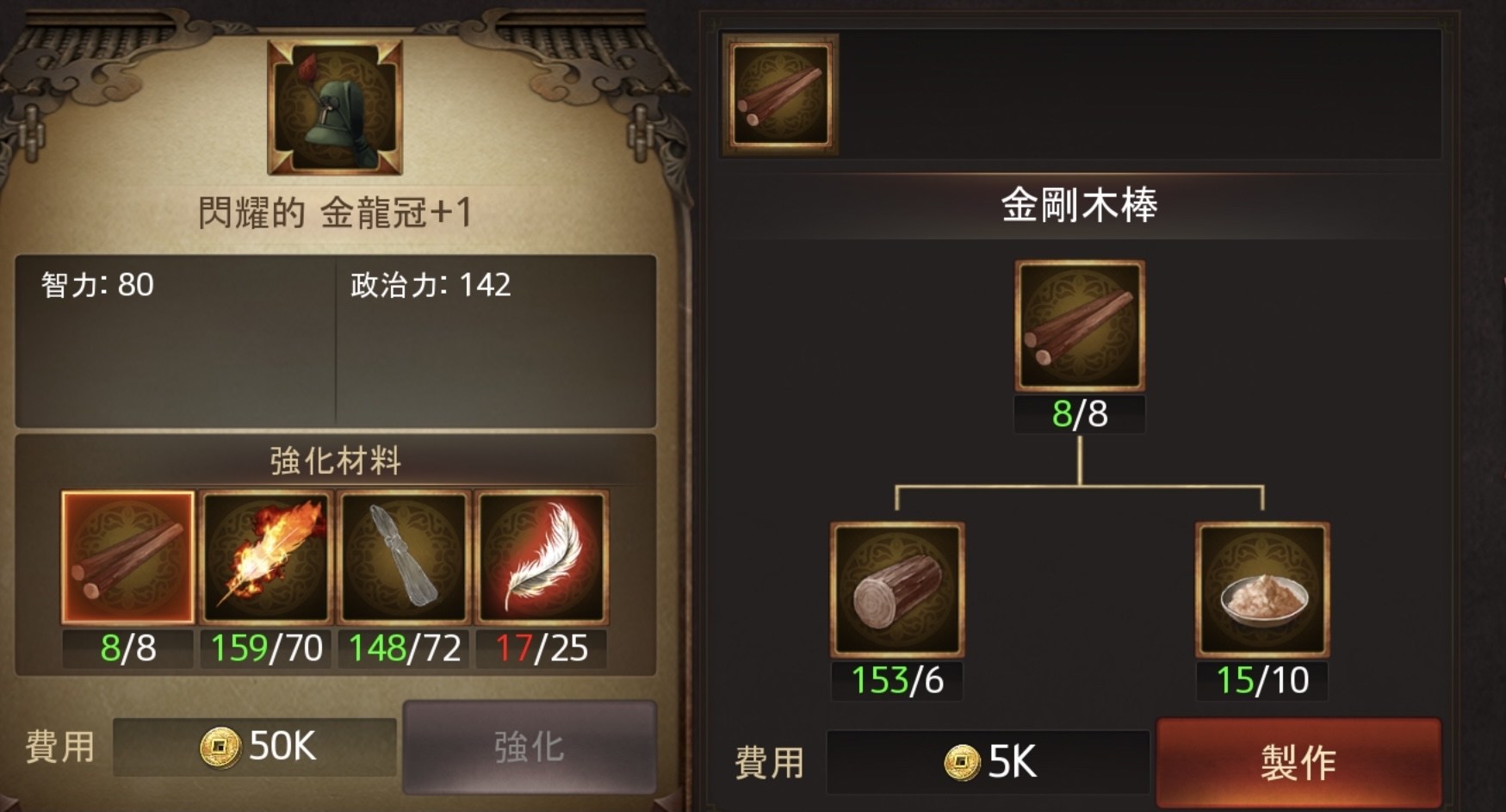1506x812 pixels.
Task: Select the white feather material 17/25
Action: coord(542,558)
